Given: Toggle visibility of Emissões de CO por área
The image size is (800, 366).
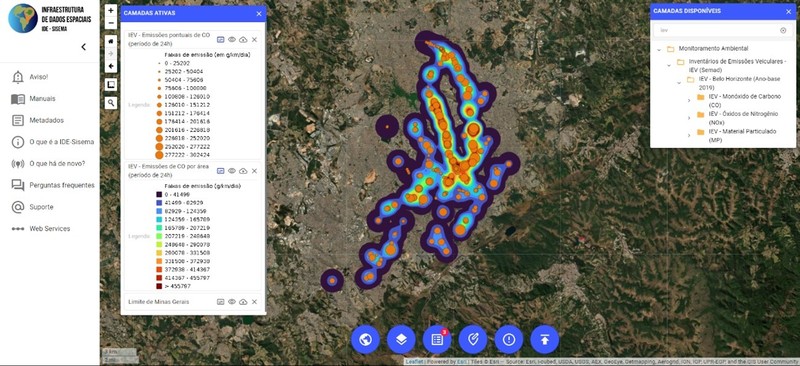Looking at the screenshot, I should (232, 171).
